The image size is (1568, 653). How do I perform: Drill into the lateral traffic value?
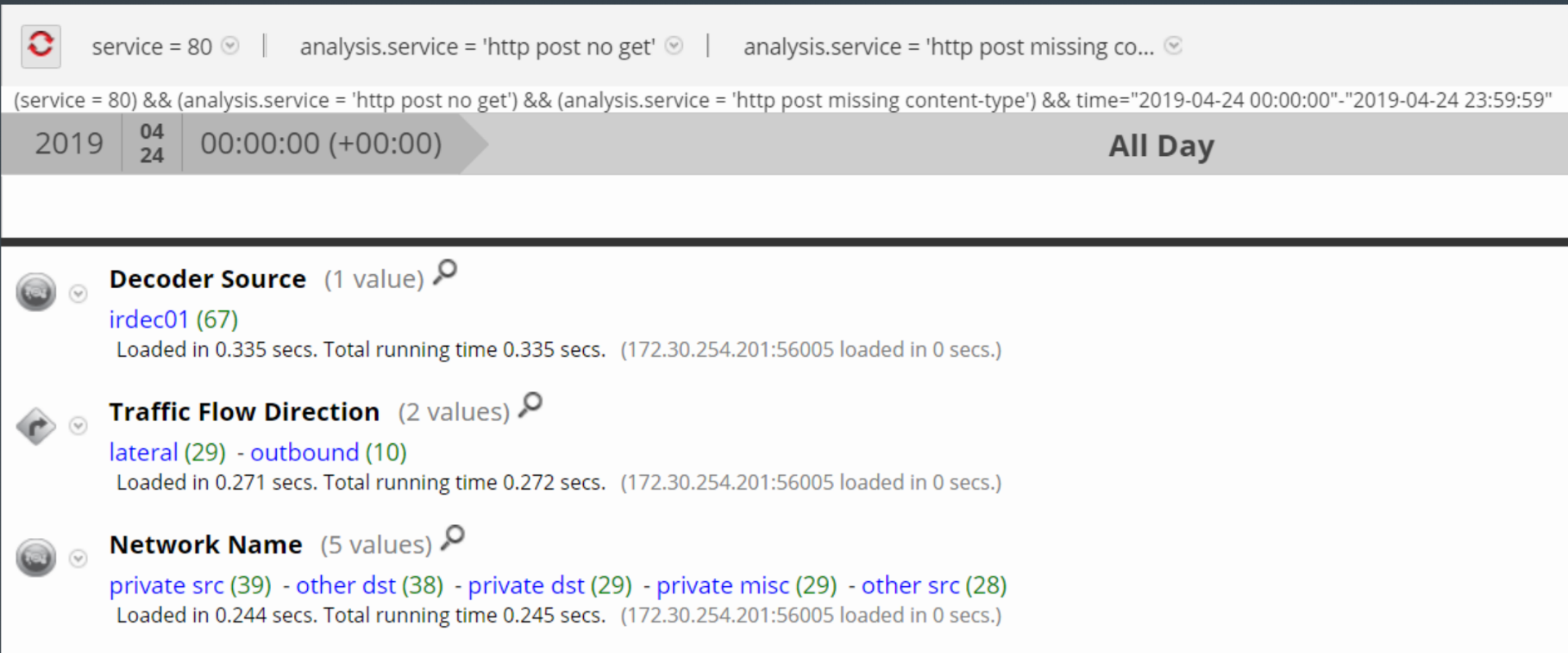tap(144, 452)
